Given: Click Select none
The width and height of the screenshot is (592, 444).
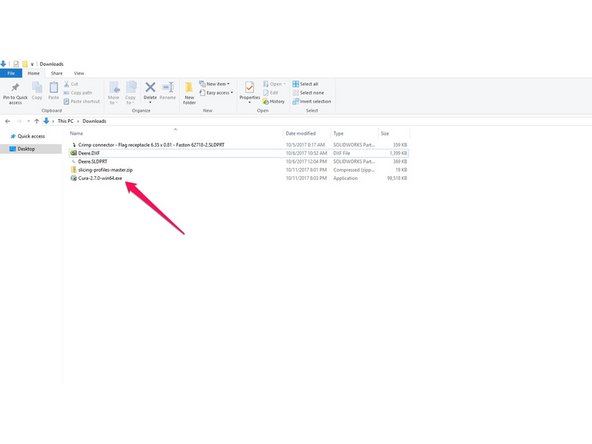Looking at the screenshot, I should pos(308,92).
